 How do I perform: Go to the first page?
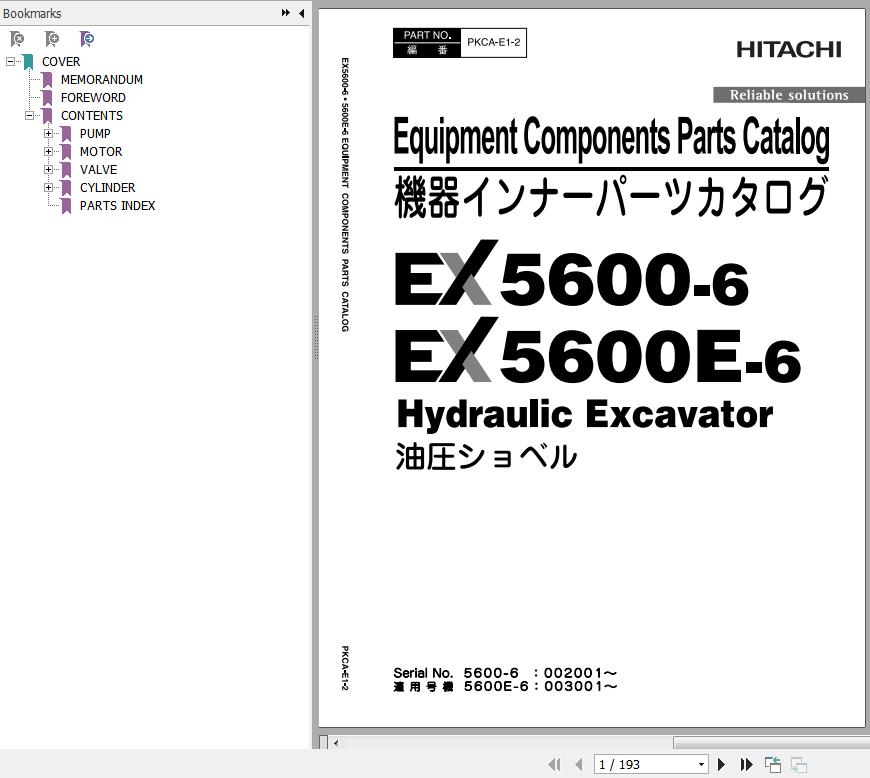tap(554, 764)
